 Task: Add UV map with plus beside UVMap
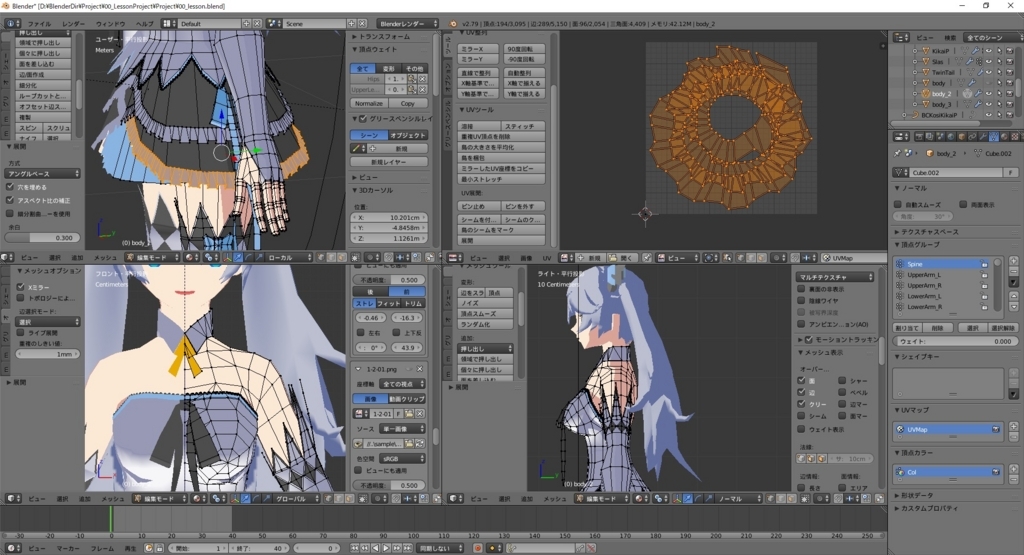tap(1014, 426)
